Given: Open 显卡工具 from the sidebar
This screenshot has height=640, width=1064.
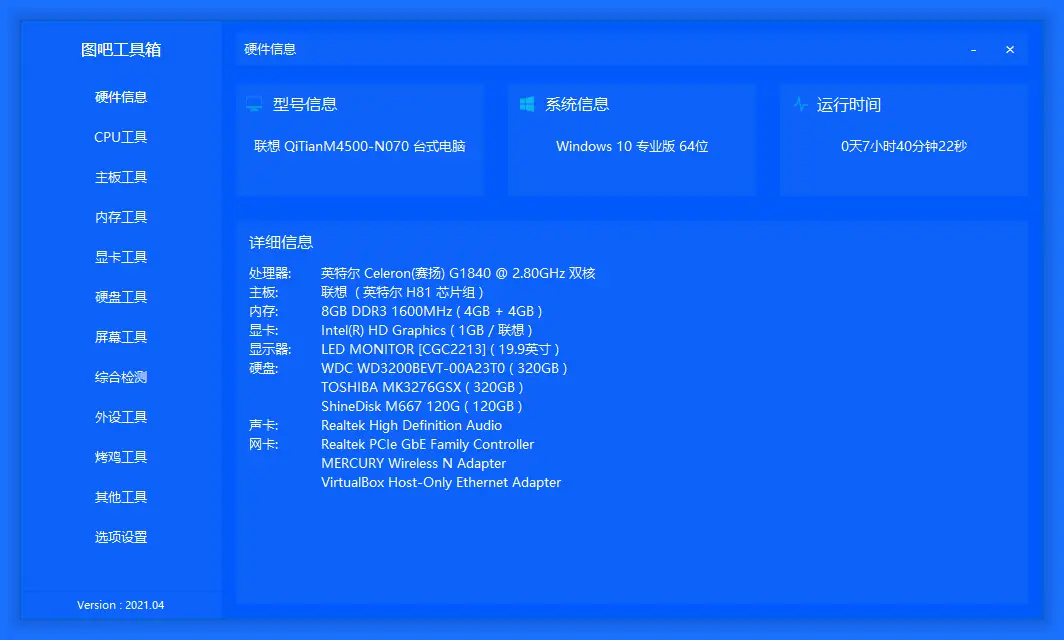Looking at the screenshot, I should click(121, 257).
